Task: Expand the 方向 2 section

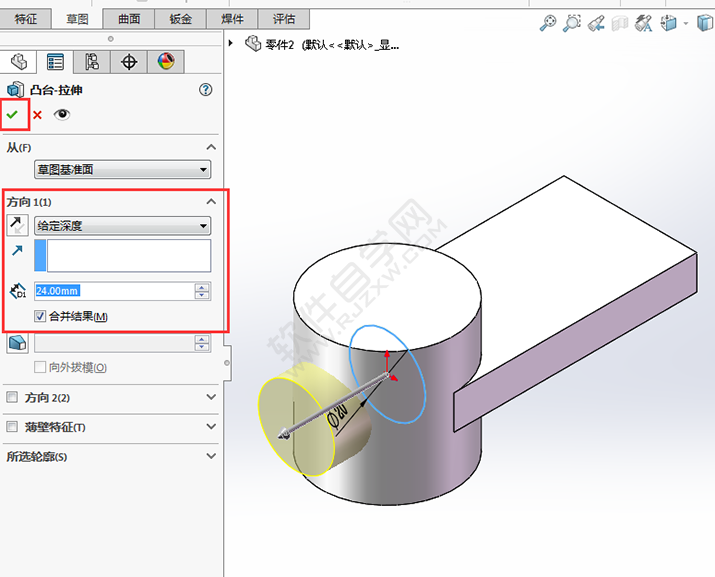Action: pyautogui.click(x=211, y=397)
